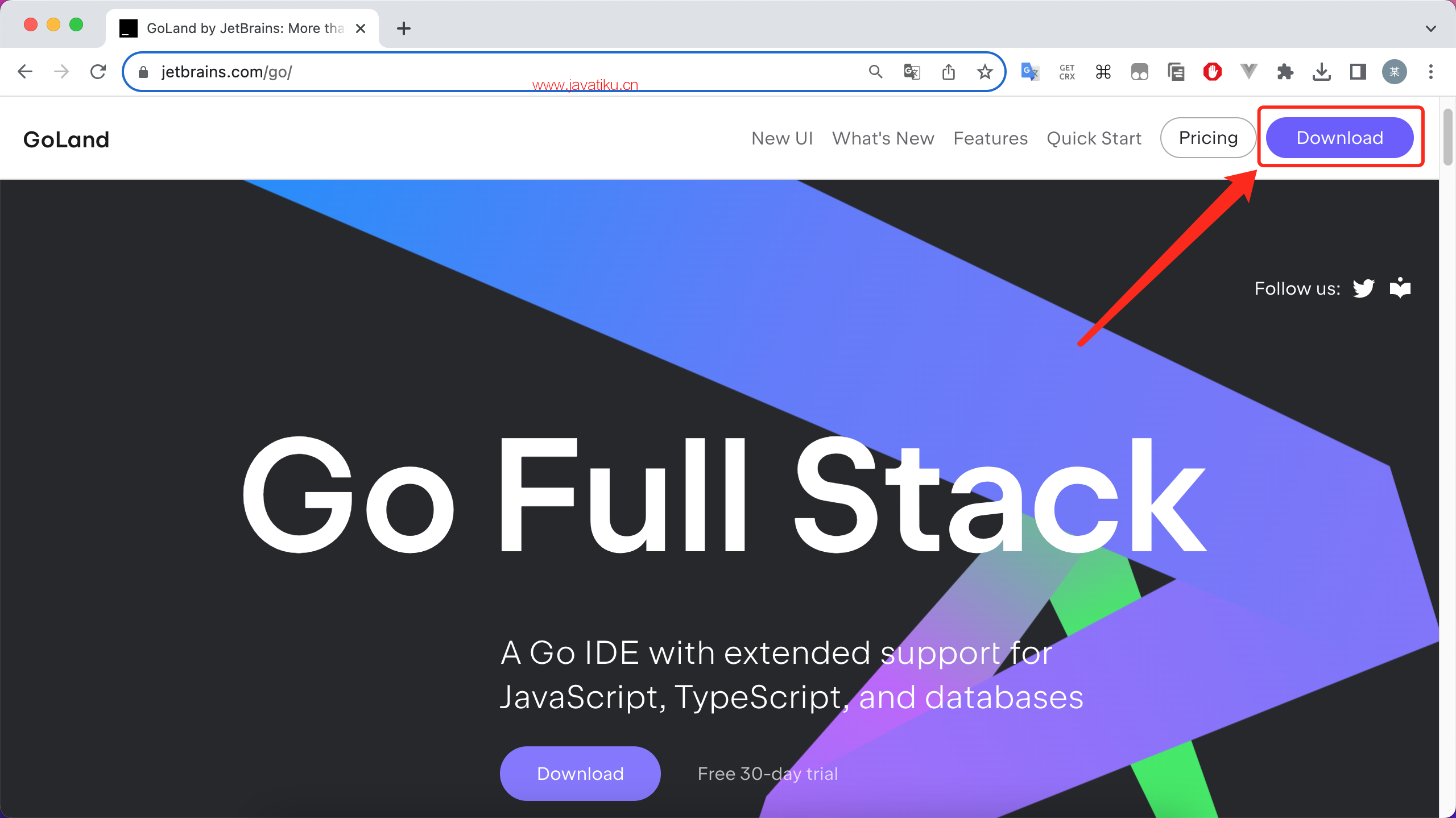
Task: Open the Chrome three-dot menu
Action: point(1431,72)
